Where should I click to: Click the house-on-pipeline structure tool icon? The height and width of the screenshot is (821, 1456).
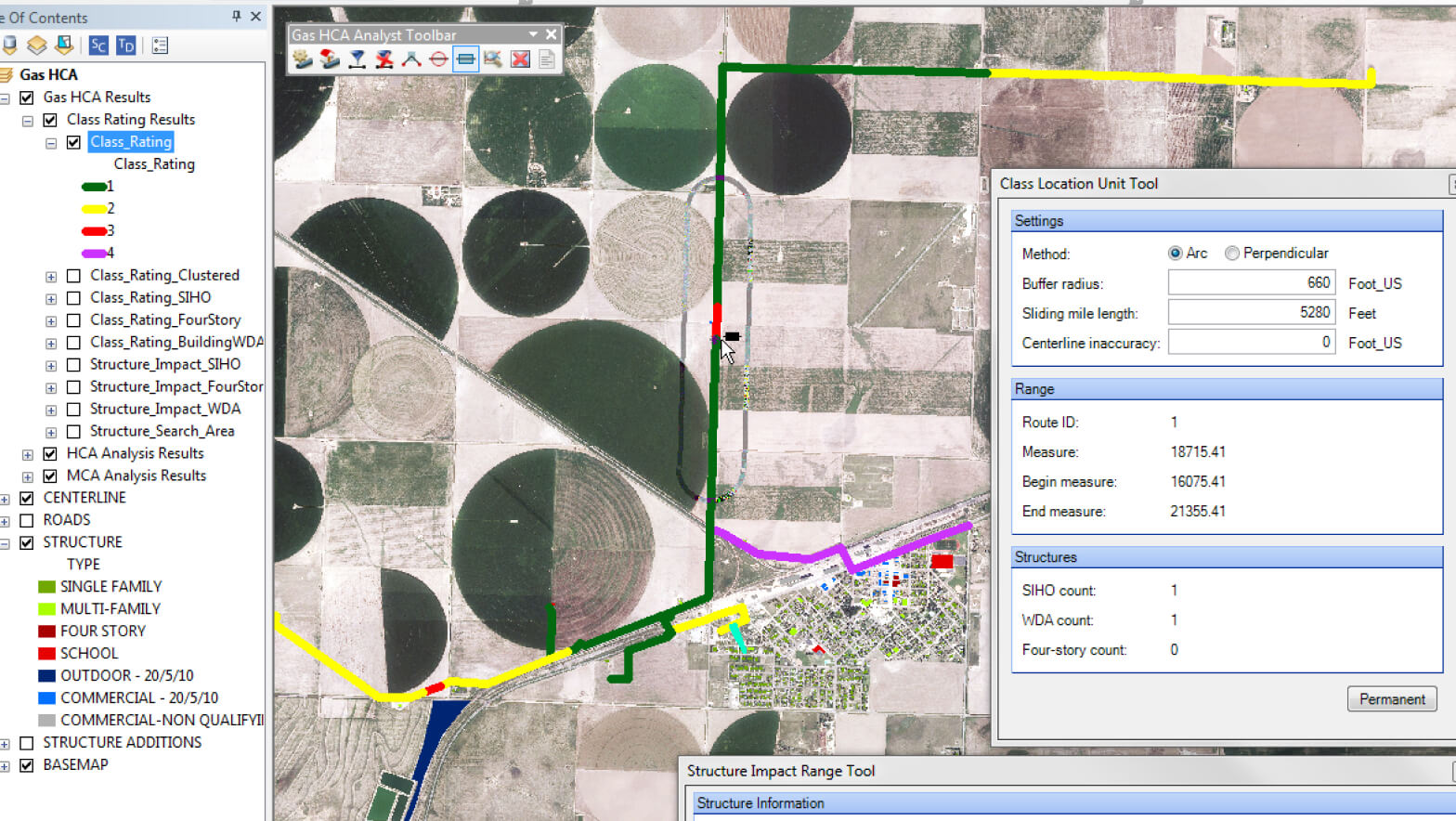point(330,59)
